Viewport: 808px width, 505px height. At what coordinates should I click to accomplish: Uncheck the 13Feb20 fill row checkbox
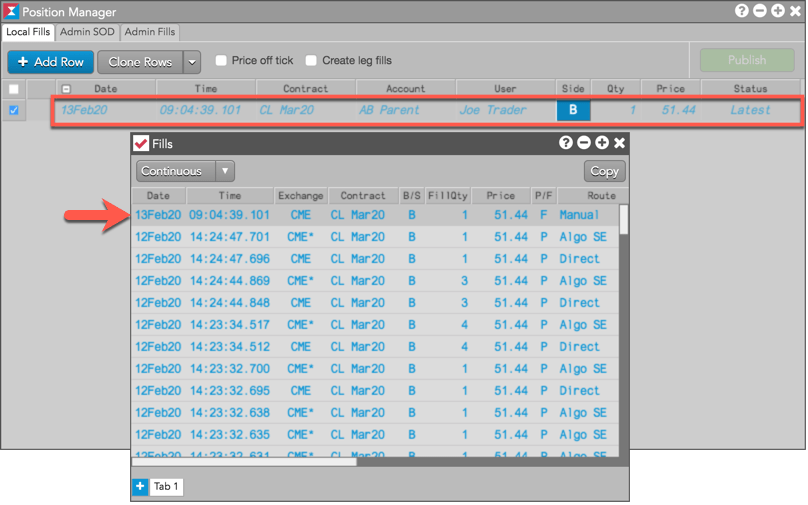[x=14, y=110]
